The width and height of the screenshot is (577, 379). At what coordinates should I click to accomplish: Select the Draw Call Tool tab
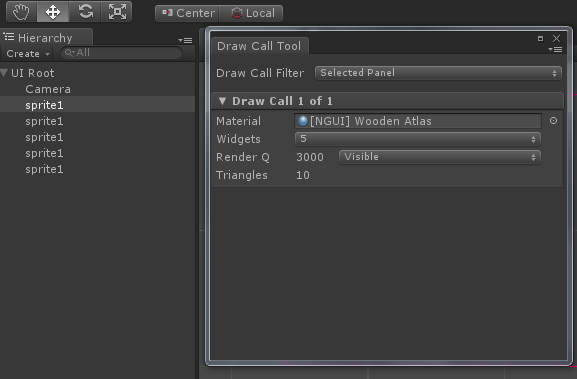coord(259,46)
